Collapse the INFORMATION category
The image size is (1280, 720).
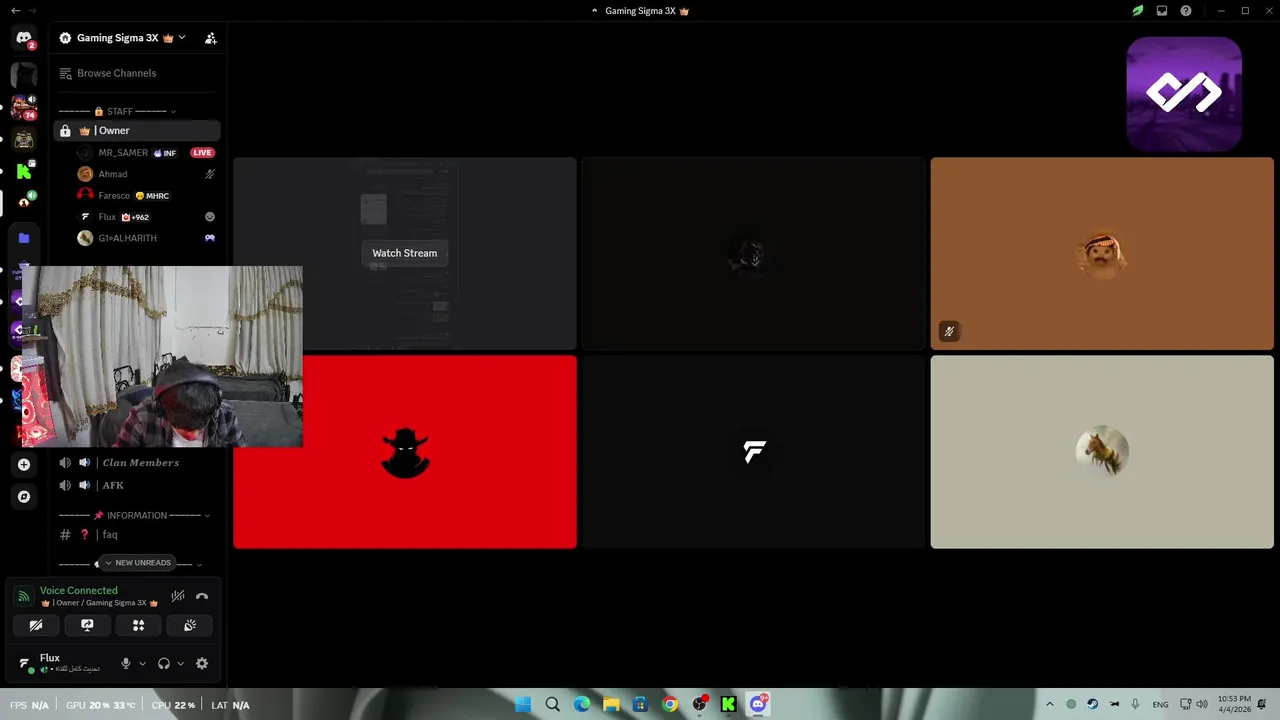click(x=135, y=515)
